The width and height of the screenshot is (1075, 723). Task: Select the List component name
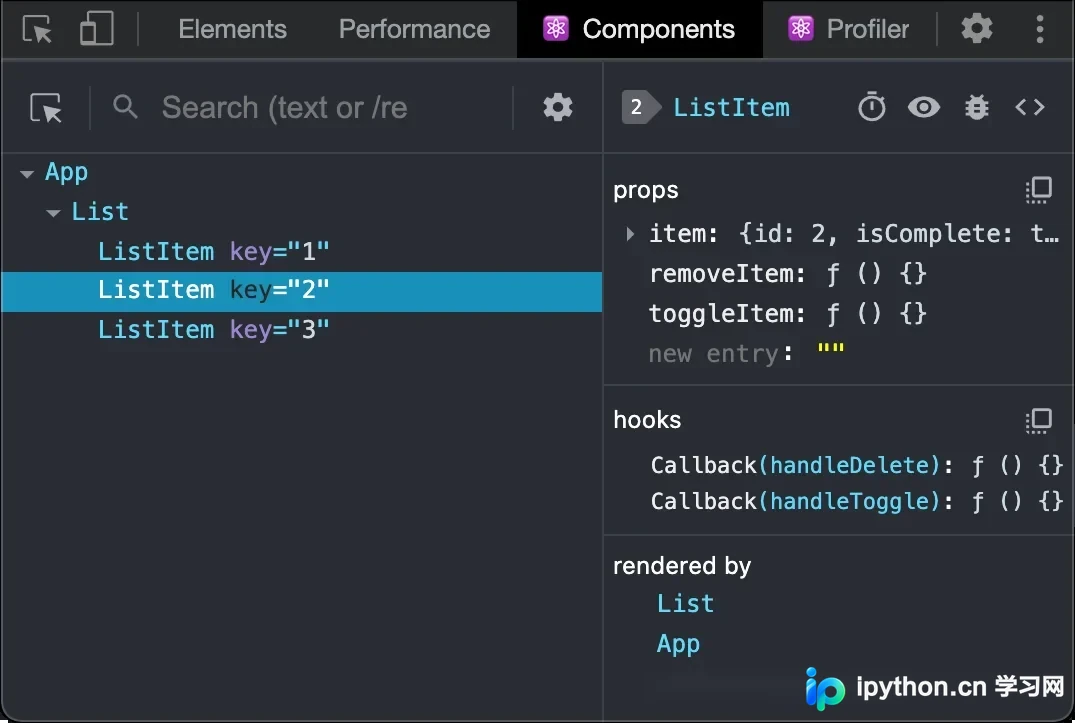click(x=100, y=212)
